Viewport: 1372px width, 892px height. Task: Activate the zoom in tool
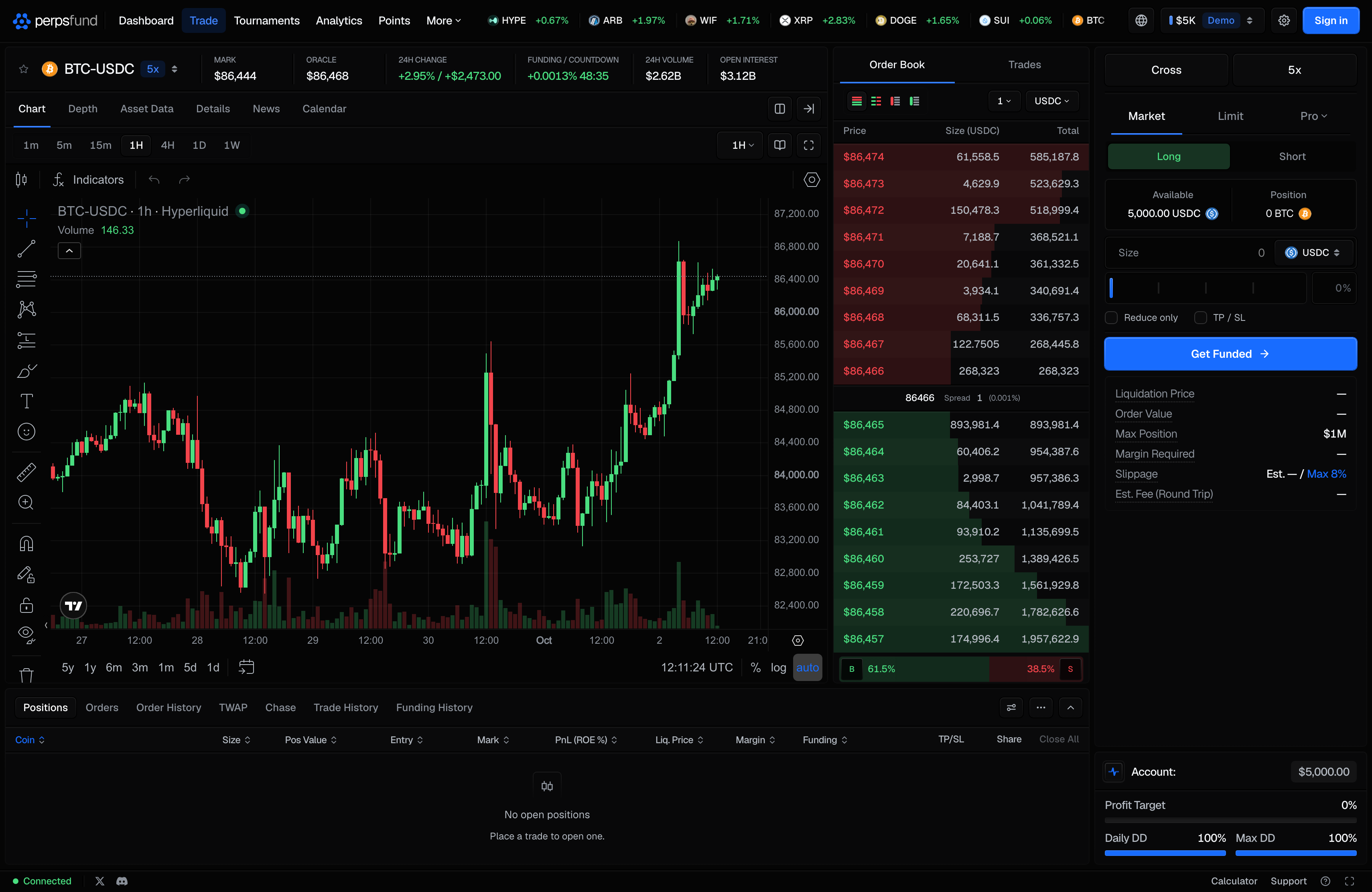[26, 503]
